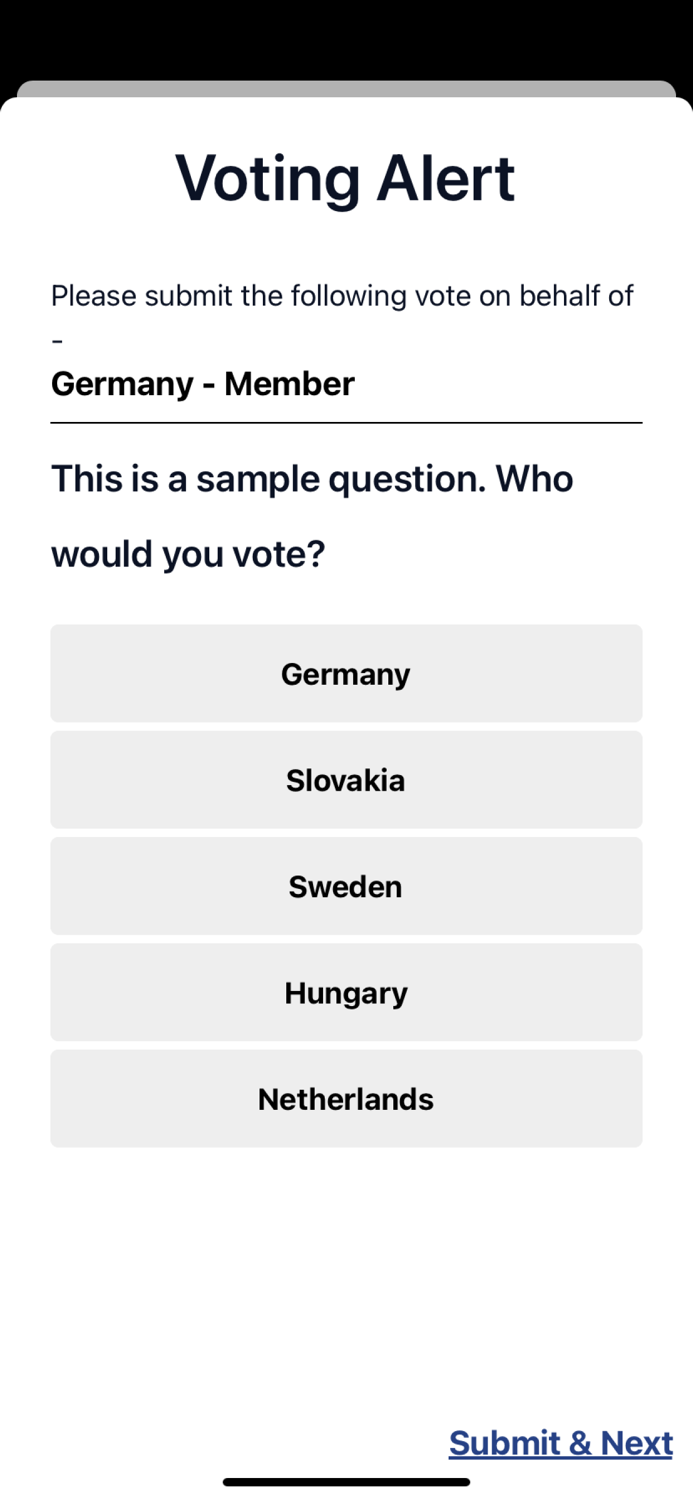Viewport: 693px width, 1500px height.
Task: Select the Netherlands option
Action: [x=346, y=1099]
